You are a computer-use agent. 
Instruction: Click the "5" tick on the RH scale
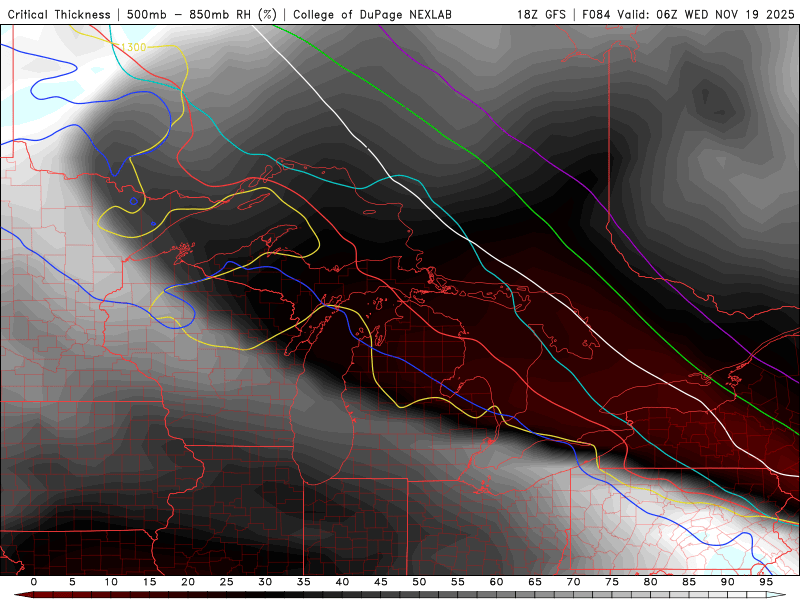(72, 582)
